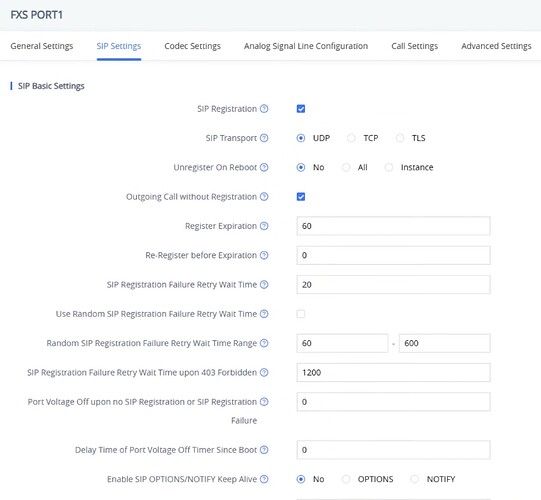Show help for Re-Register before Expiration
The width and height of the screenshot is (541, 500).
coord(264,255)
